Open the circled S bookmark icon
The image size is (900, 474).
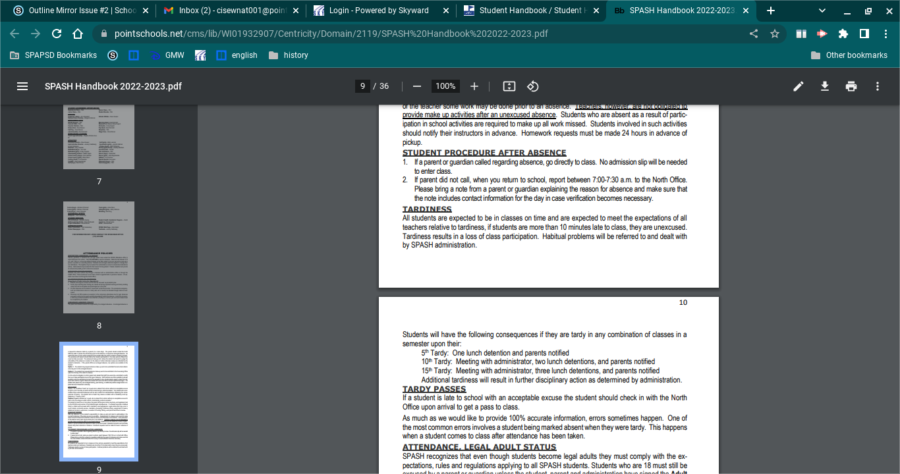coord(113,55)
